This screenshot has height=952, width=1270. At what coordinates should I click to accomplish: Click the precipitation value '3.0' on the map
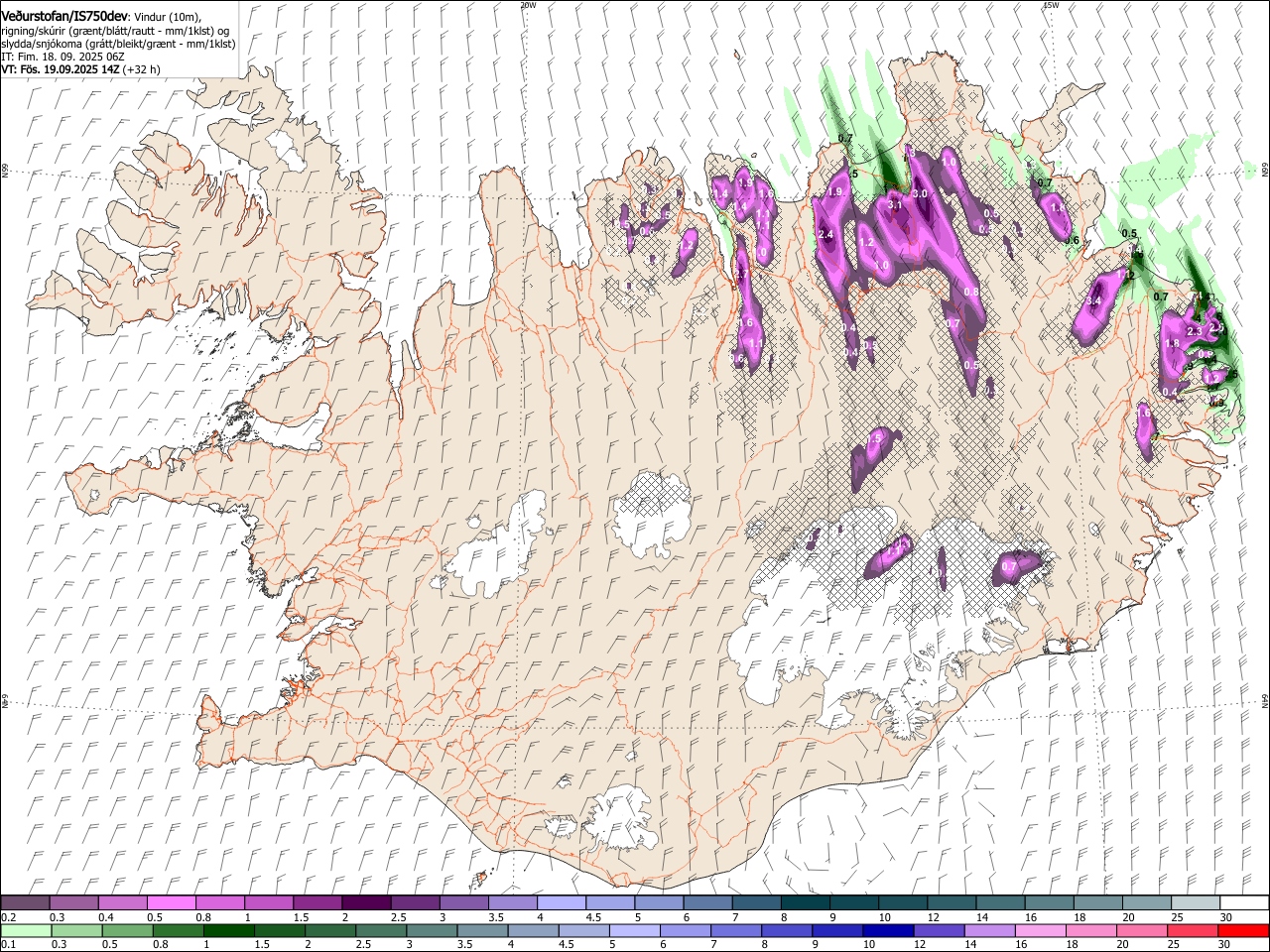coord(920,193)
